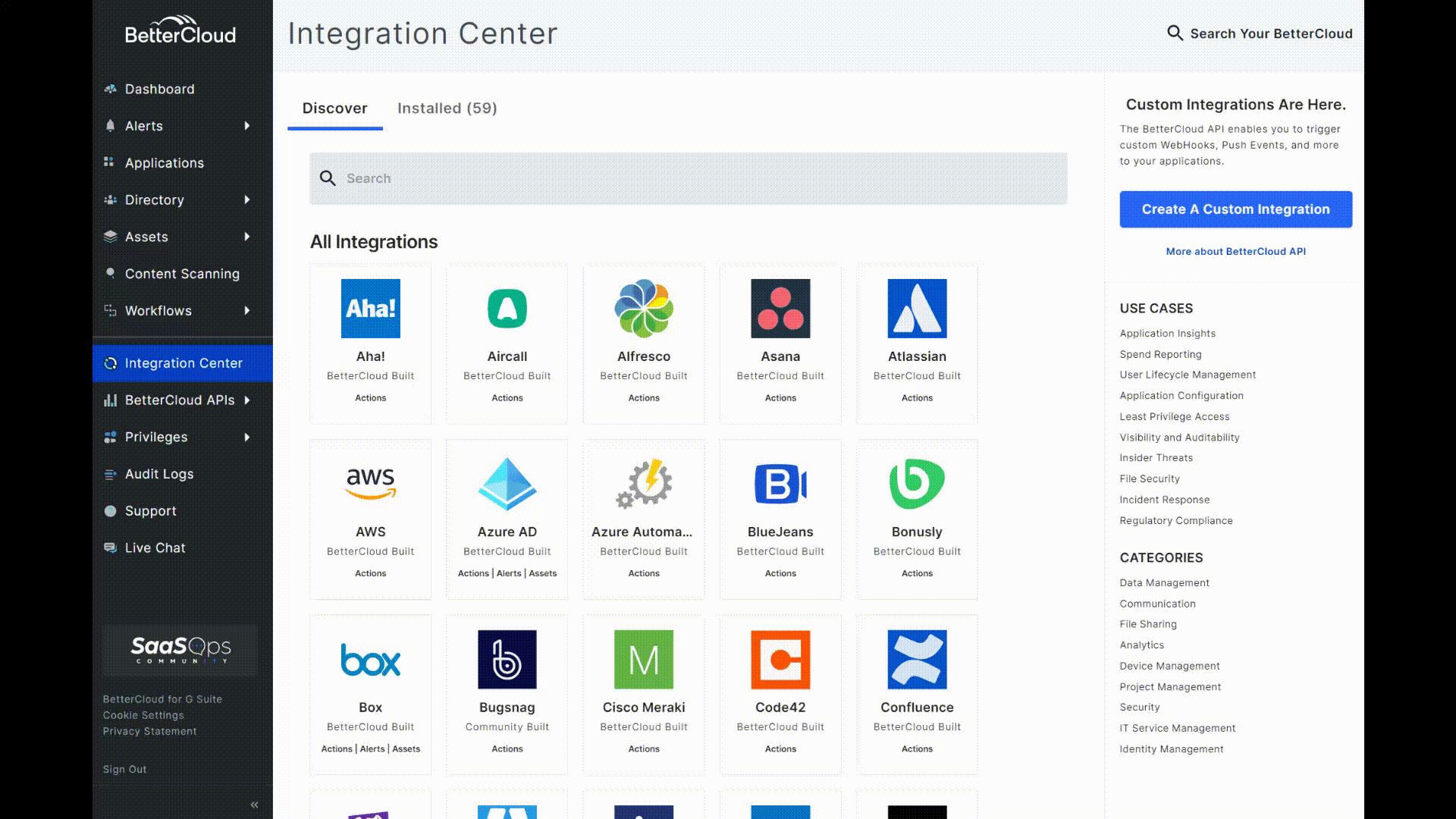This screenshot has width=1456, height=819.
Task: Open More about BetterCloud API link
Action: pyautogui.click(x=1236, y=251)
